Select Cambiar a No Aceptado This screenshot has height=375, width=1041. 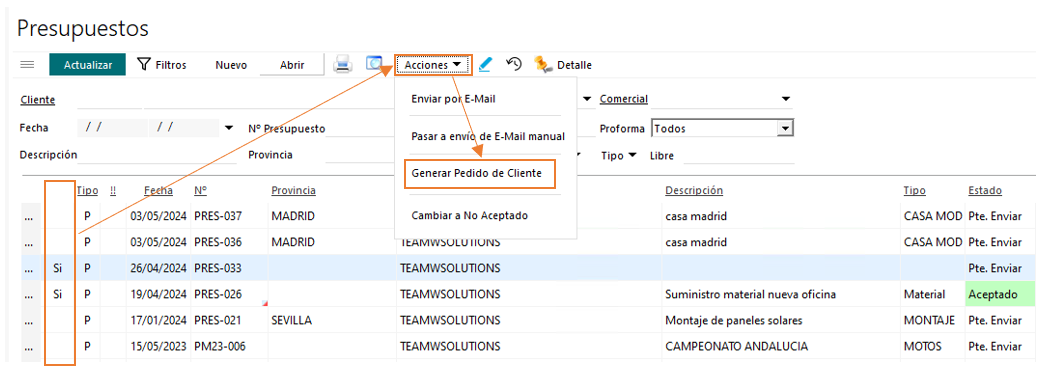(470, 216)
